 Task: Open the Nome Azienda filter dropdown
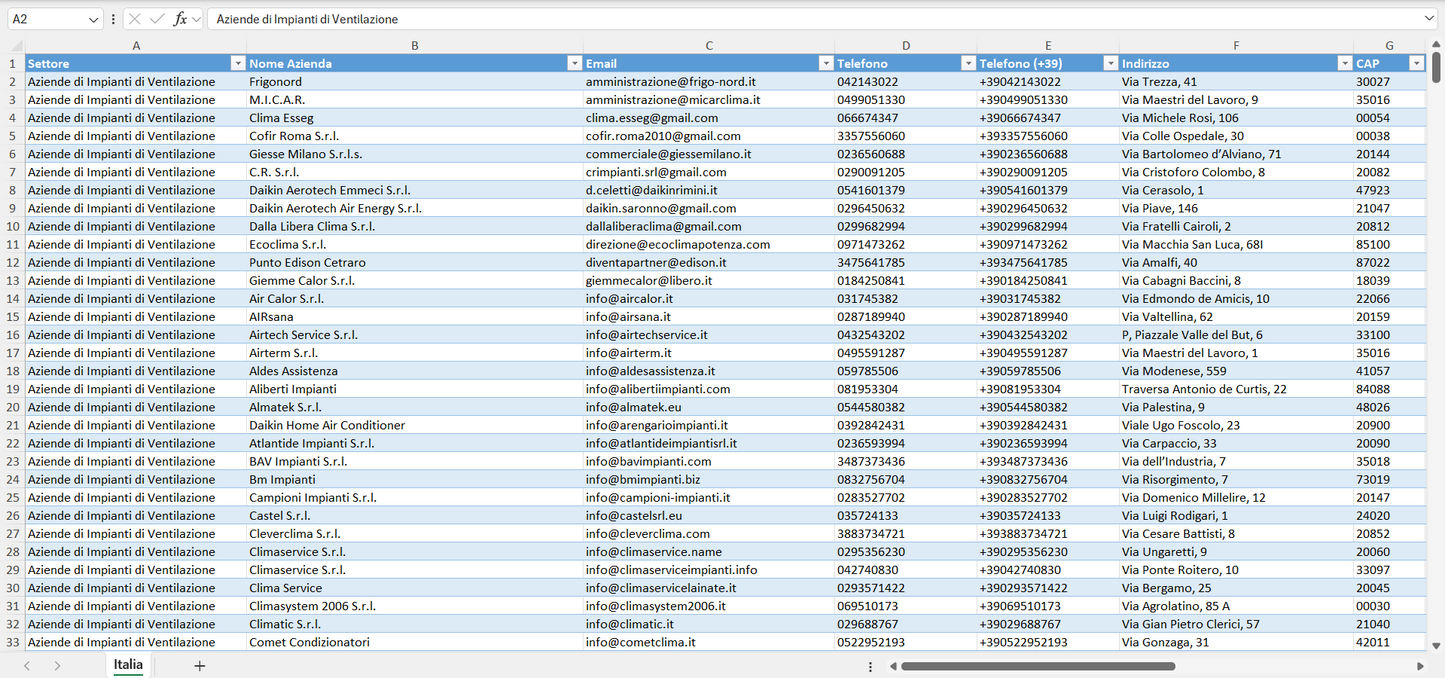click(574, 63)
